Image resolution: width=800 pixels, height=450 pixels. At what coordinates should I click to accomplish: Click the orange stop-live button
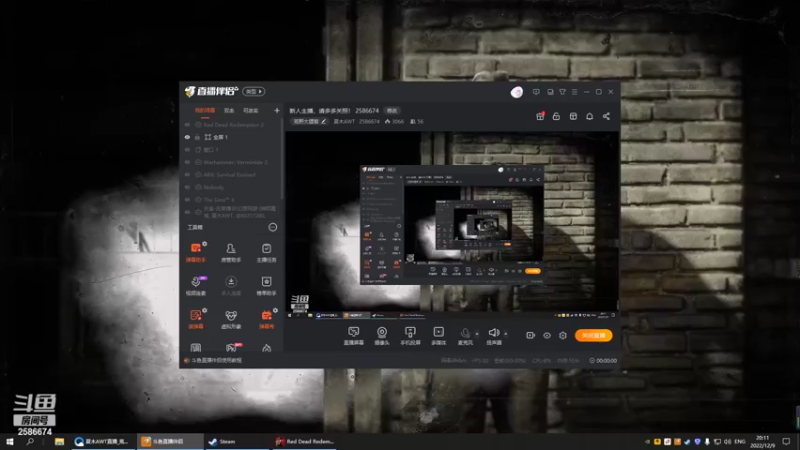pyautogui.click(x=593, y=335)
